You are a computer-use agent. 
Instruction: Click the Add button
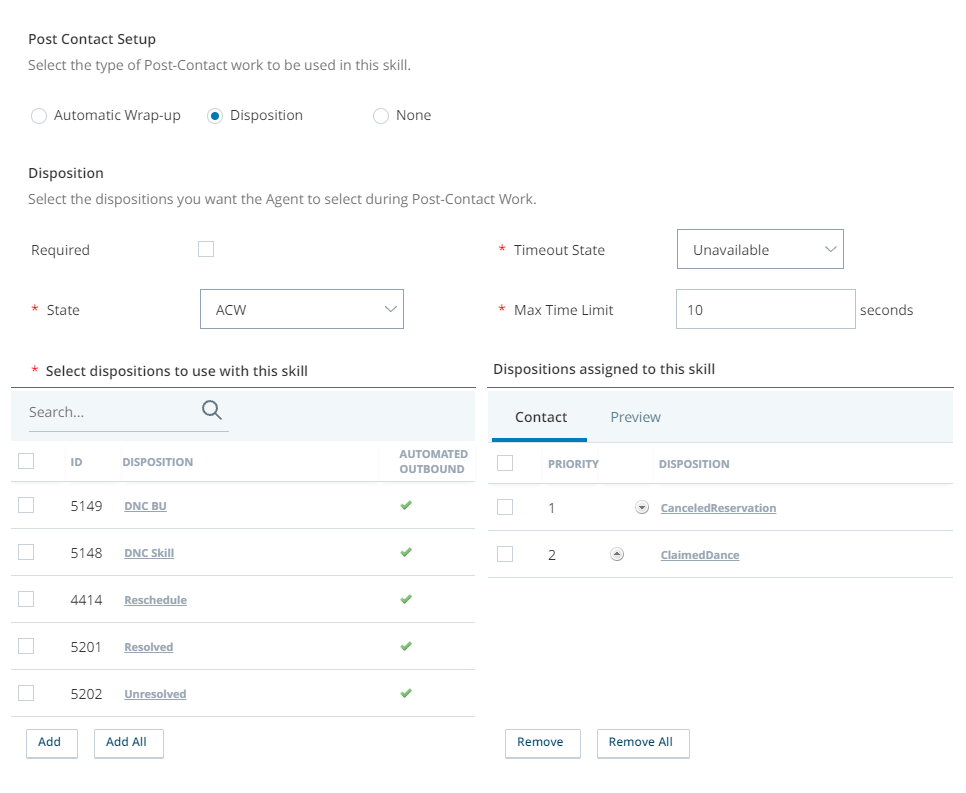tap(52, 743)
